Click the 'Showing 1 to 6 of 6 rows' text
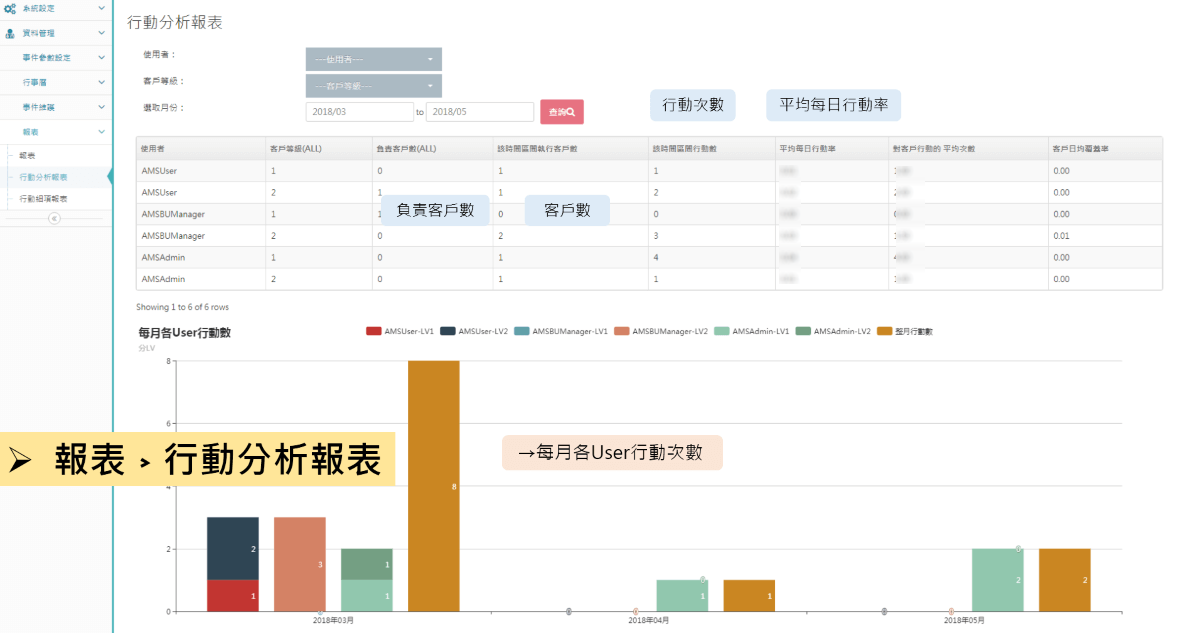 coord(182,307)
